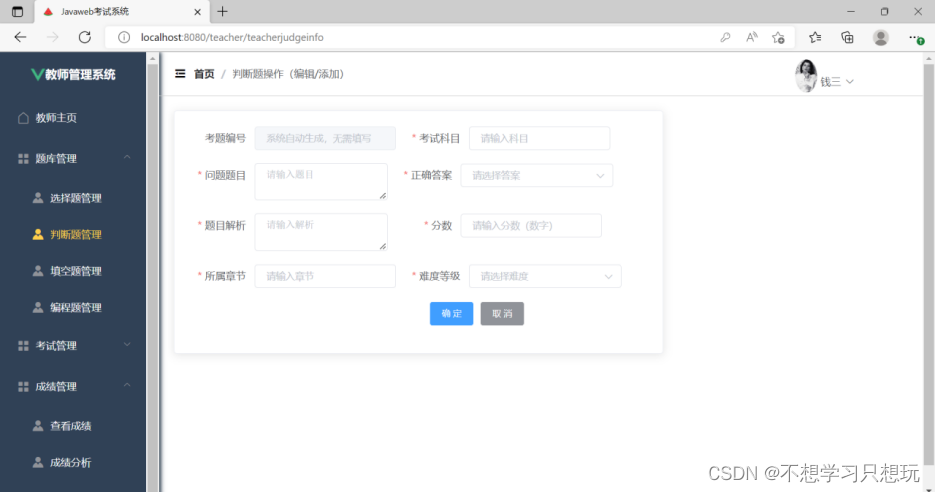Open the browser collections icon
This screenshot has height=492, width=935.
click(847, 37)
